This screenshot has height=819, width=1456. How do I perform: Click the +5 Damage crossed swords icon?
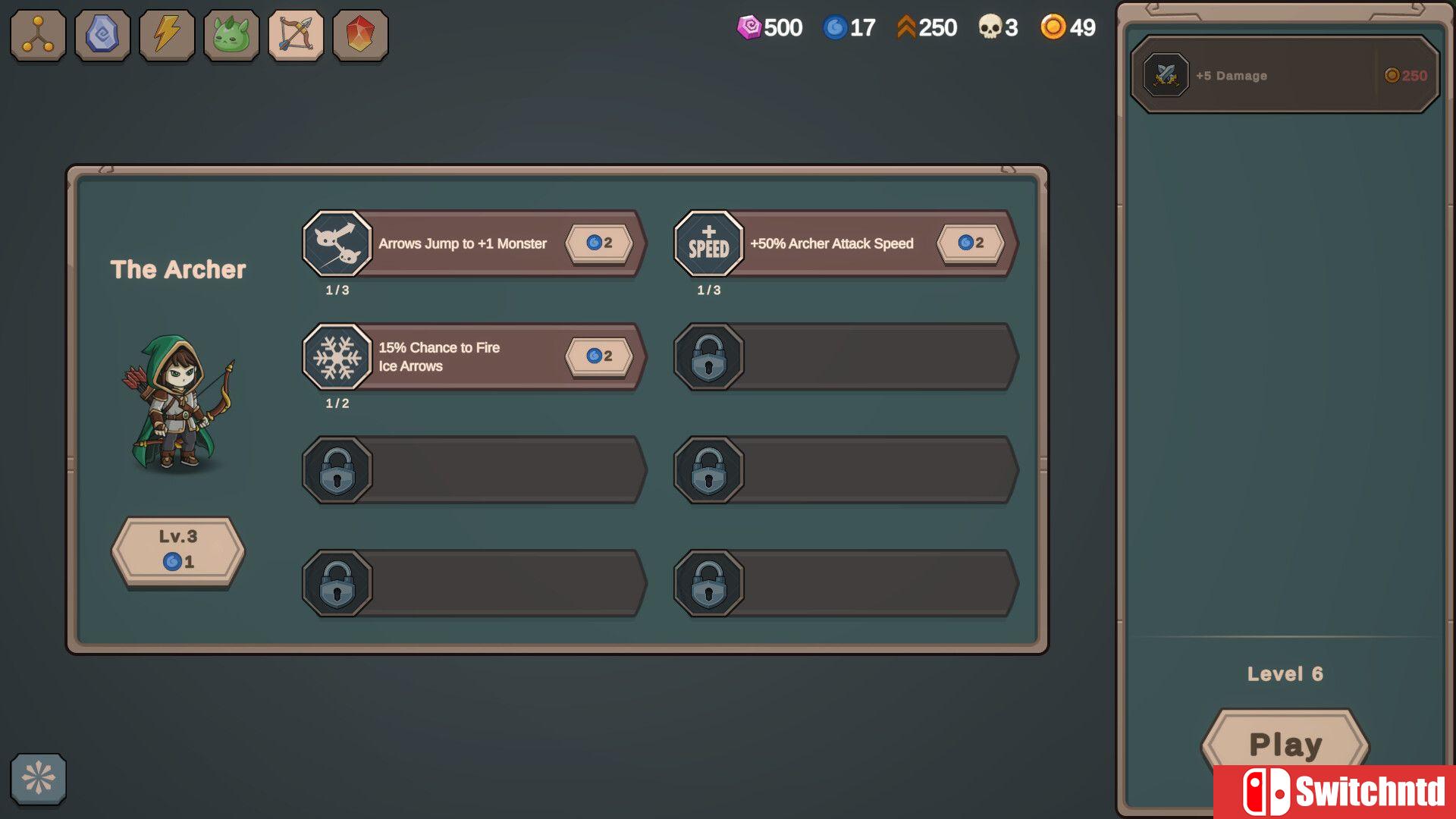point(1166,75)
